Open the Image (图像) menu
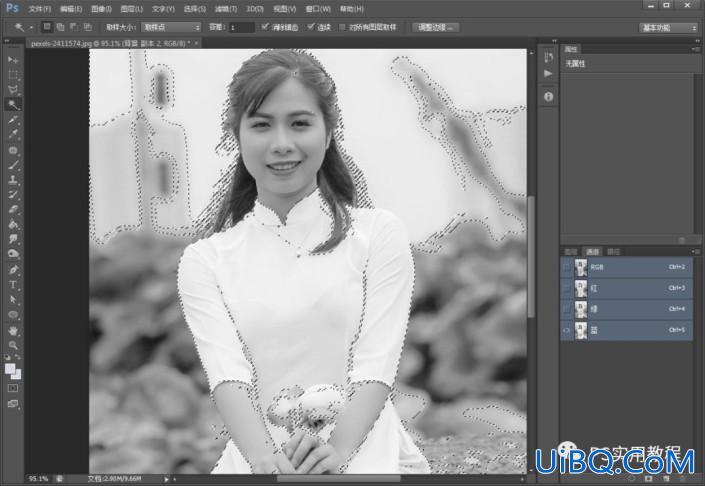The width and height of the screenshot is (705, 486). click(x=101, y=9)
